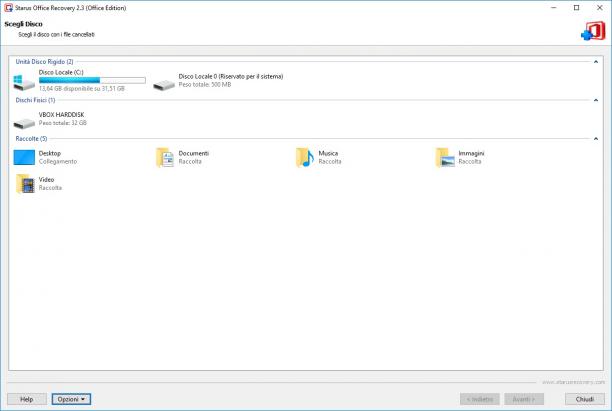Screen dimensions: 612x411
Task: Click the Office recovery logo in header
Action: click(x=593, y=31)
